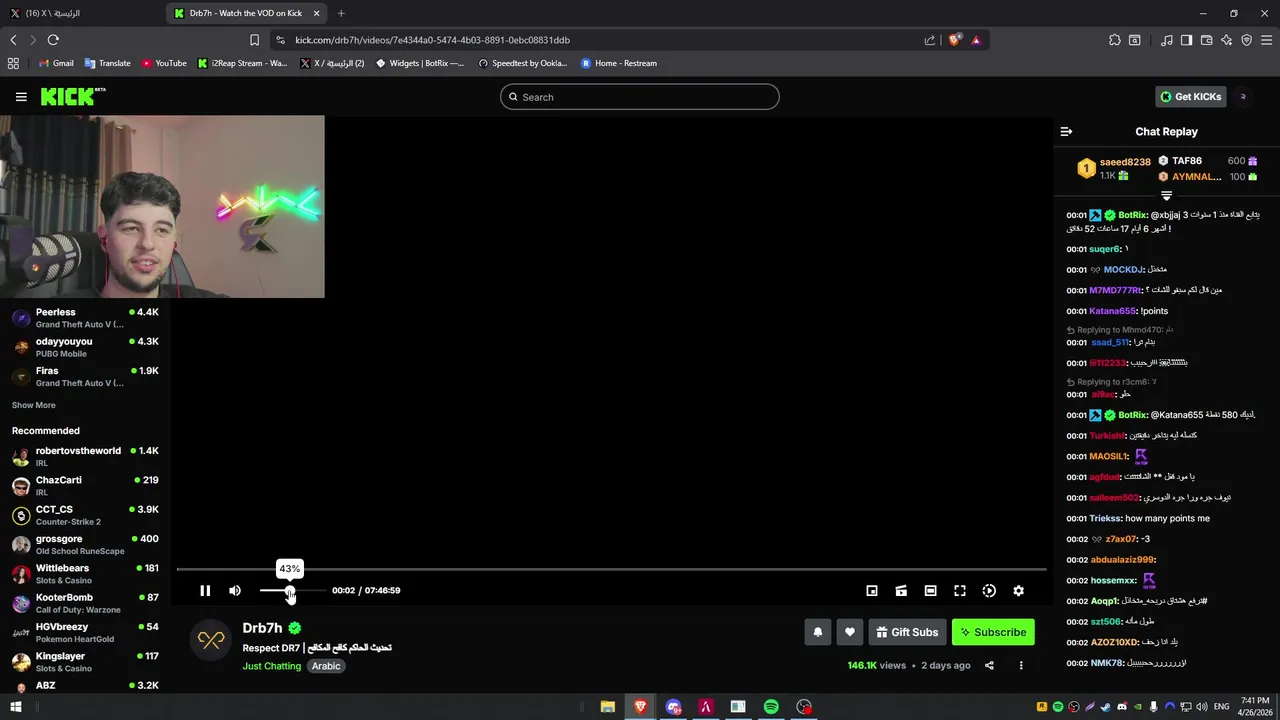
Task: Open browser extensions puzzle icon
Action: pos(1115,40)
